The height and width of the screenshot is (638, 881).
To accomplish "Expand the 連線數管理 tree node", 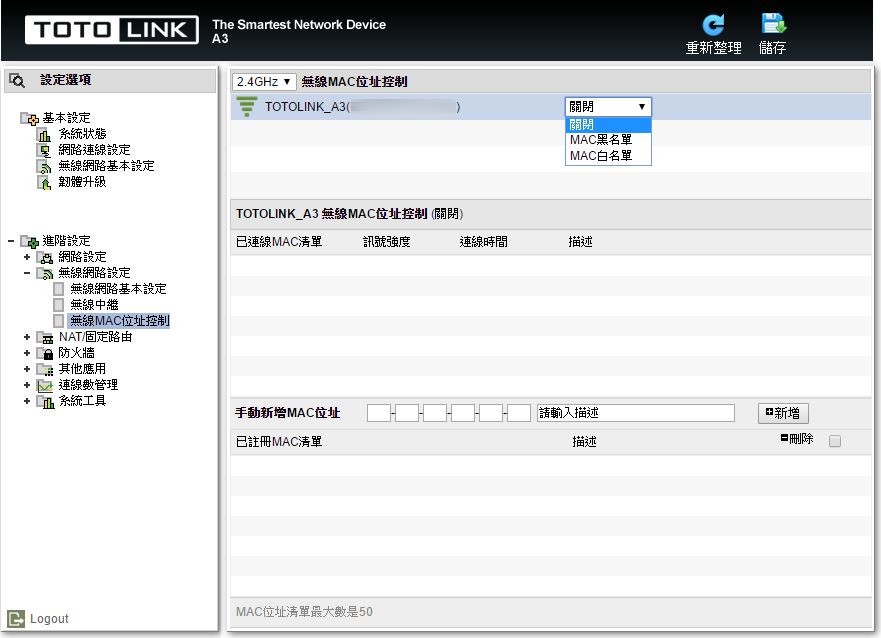I will 26,385.
